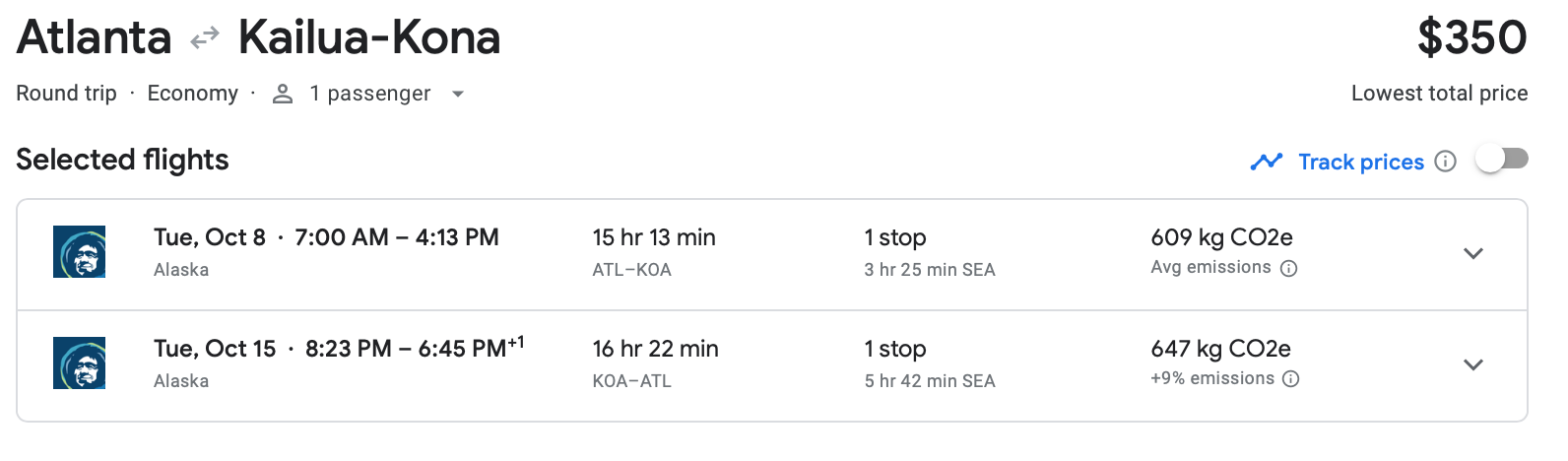Click round-trip arrows between Atlanta and Kailua-Kona
Screen dimensions: 1568x461
click(205, 38)
